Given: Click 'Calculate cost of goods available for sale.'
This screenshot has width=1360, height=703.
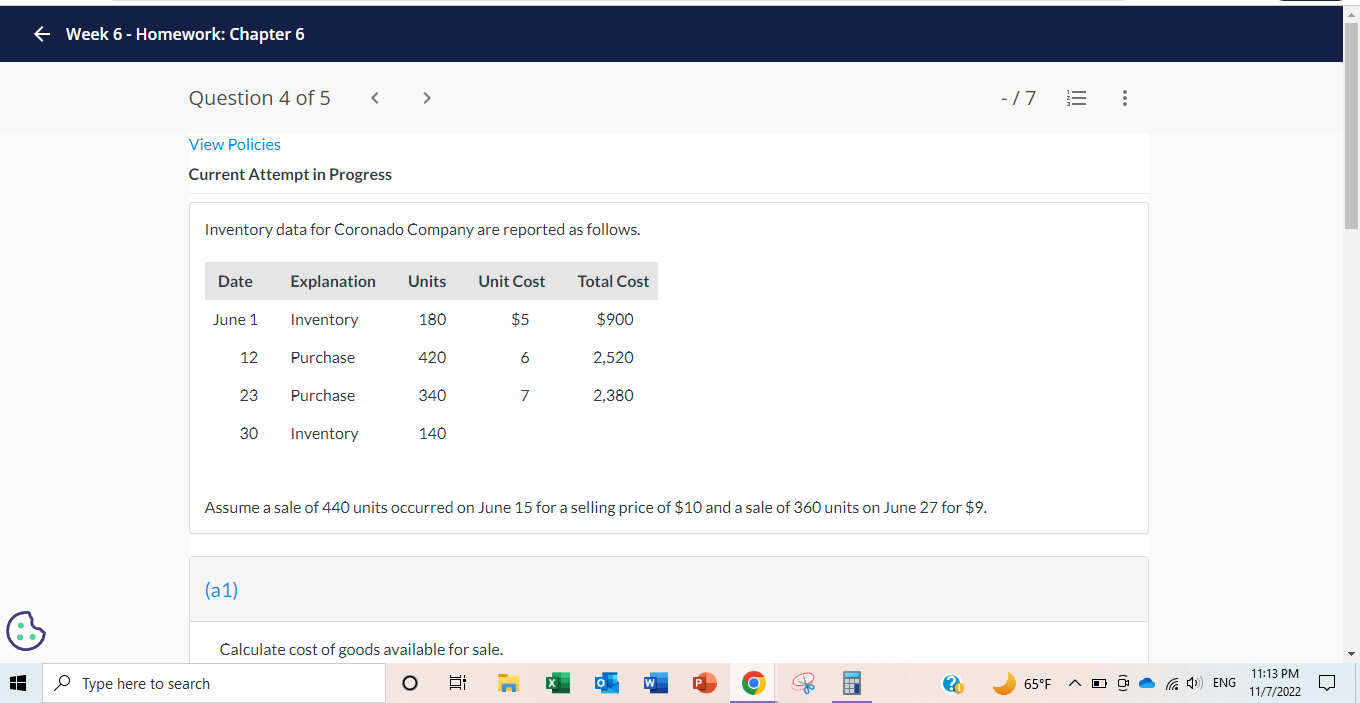Looking at the screenshot, I should click(361, 650).
